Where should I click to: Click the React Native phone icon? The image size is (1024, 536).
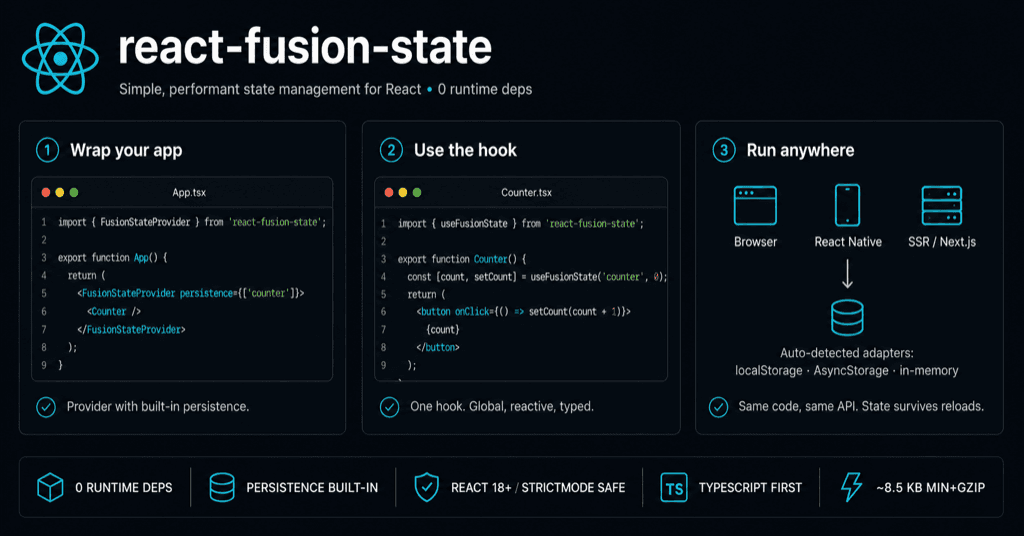click(x=848, y=205)
